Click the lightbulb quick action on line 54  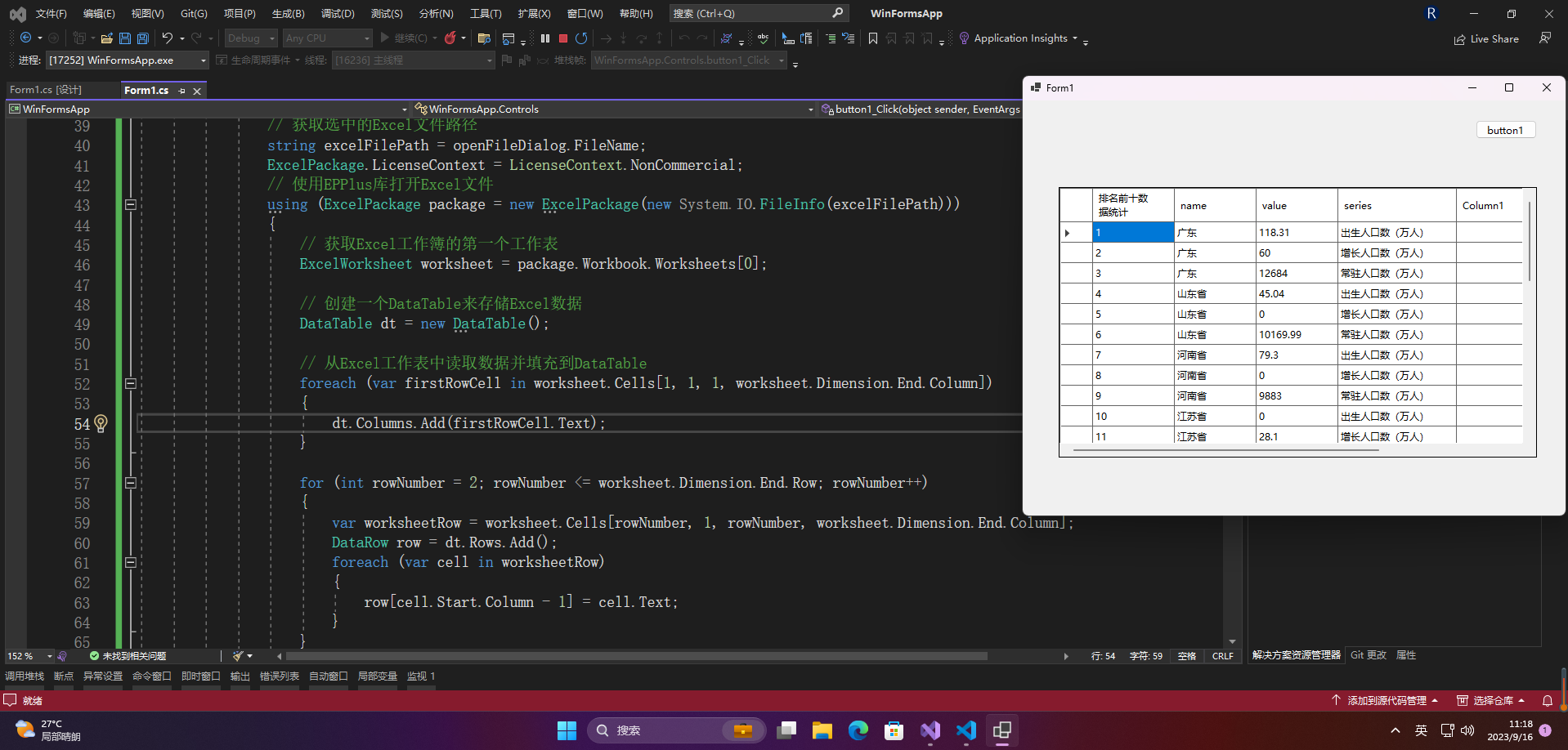pyautogui.click(x=101, y=423)
